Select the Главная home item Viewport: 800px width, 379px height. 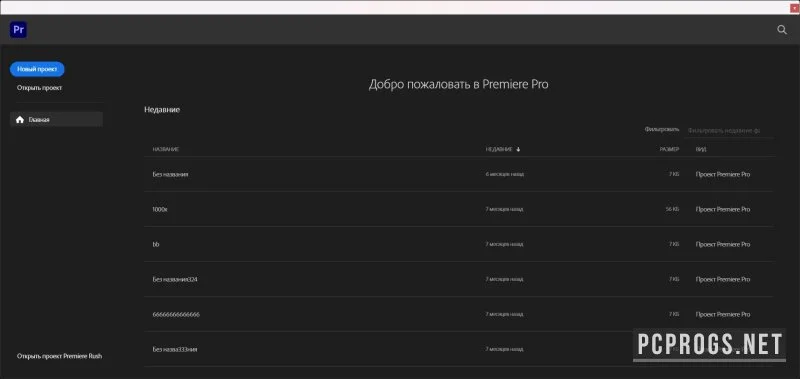point(56,119)
